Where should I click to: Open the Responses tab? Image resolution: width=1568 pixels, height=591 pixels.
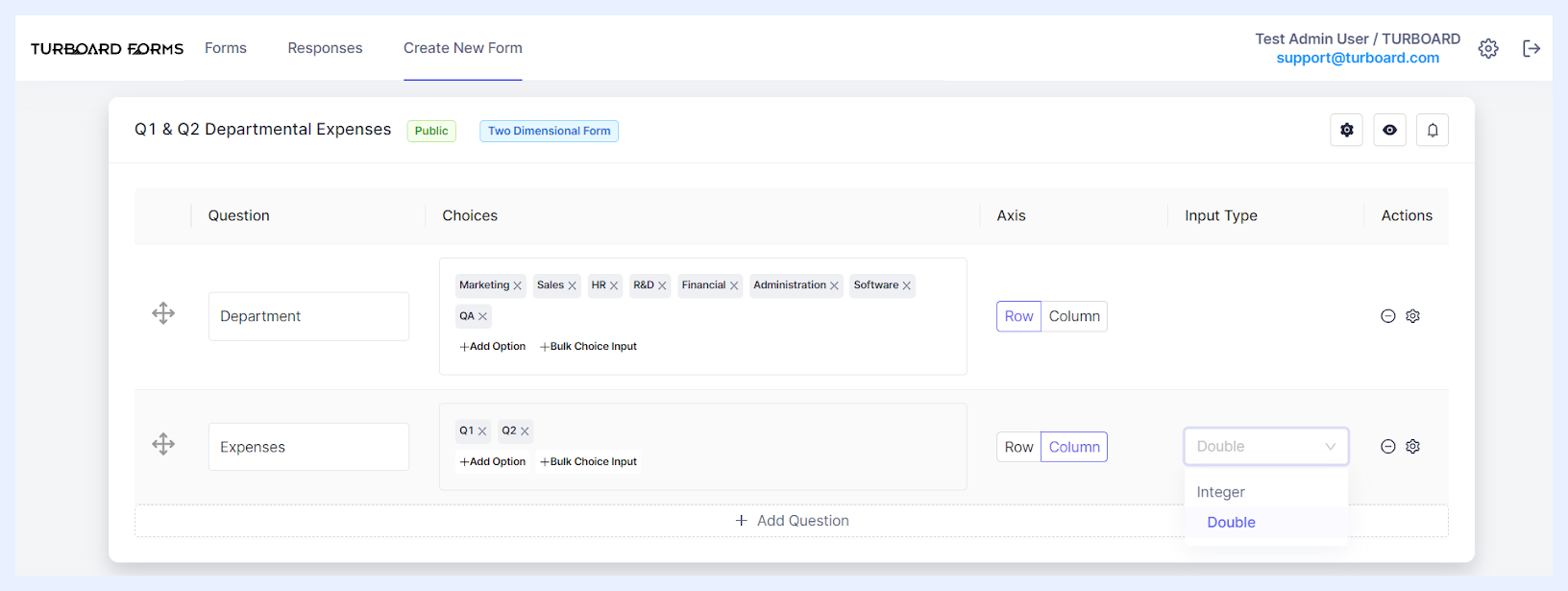(325, 48)
